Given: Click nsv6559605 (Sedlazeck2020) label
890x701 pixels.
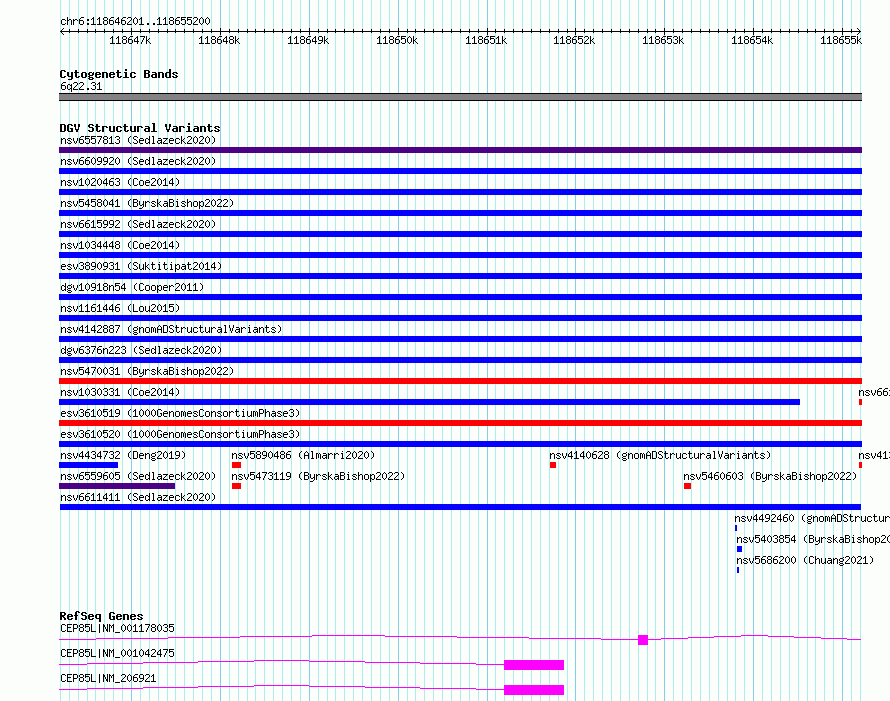Looking at the screenshot, I should [x=138, y=476].
